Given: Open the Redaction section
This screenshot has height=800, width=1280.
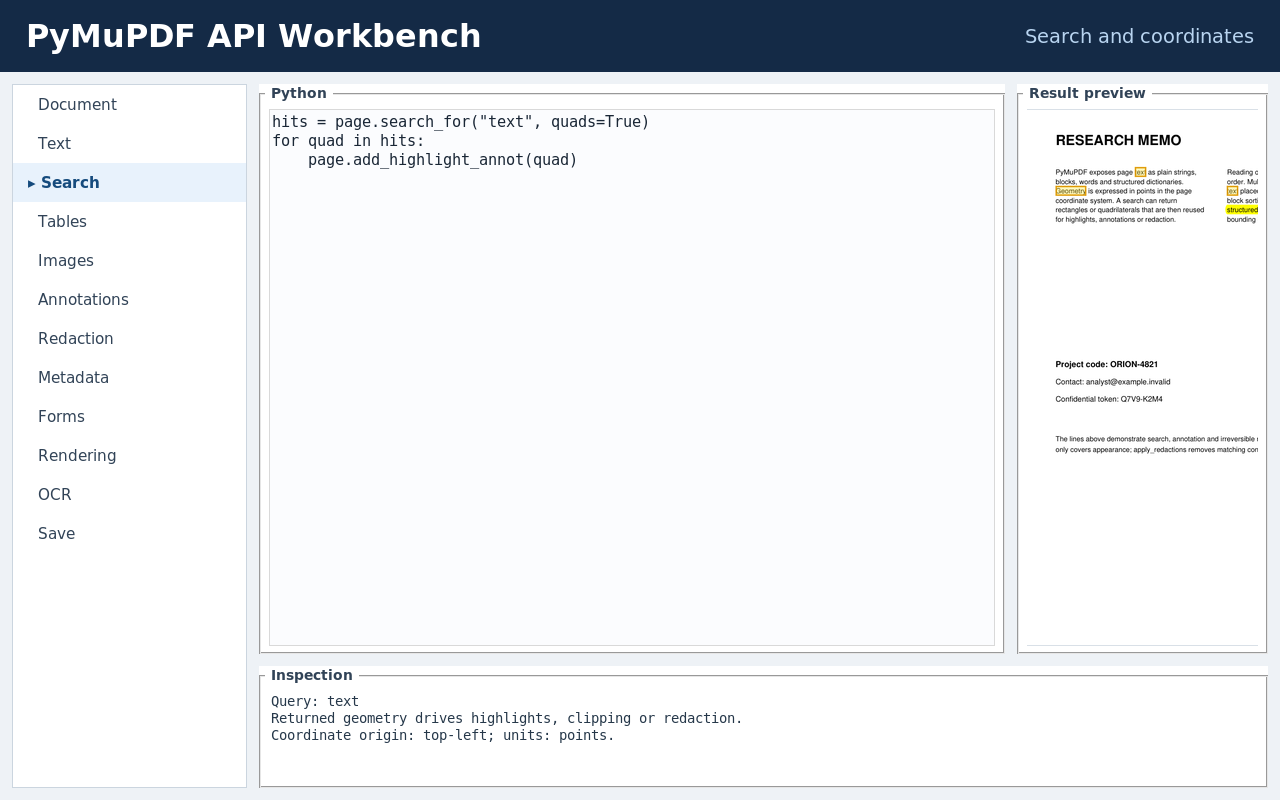Looking at the screenshot, I should click(129, 339).
